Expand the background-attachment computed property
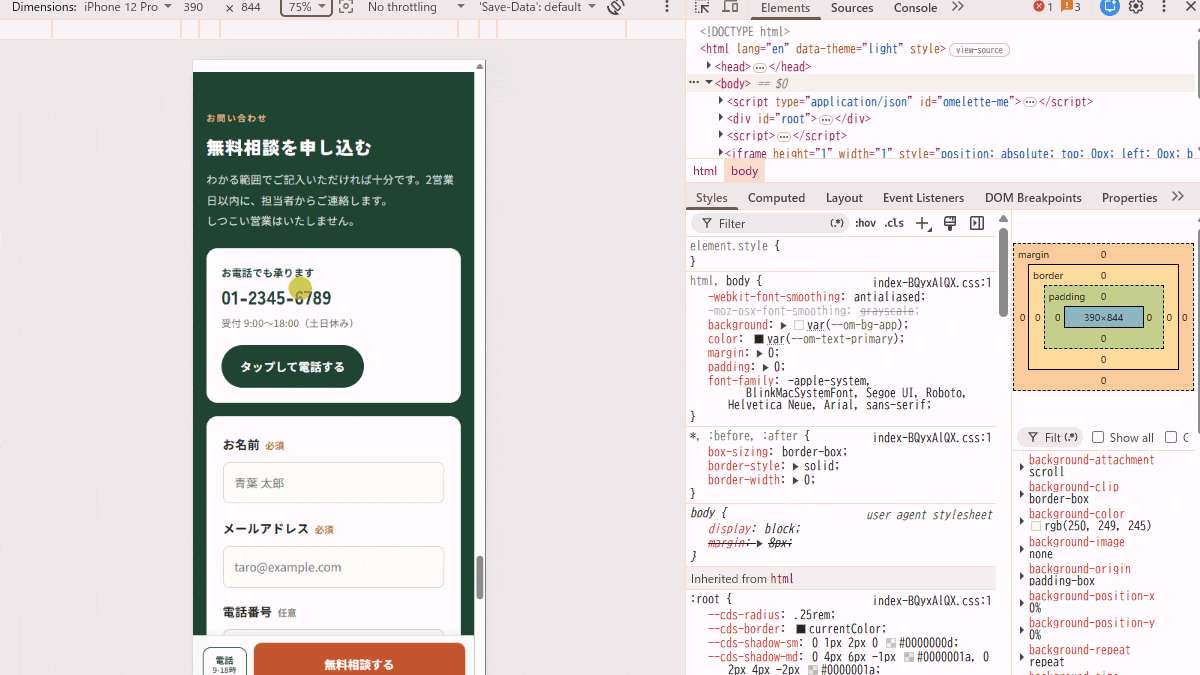The width and height of the screenshot is (1200, 675). tap(1022, 467)
